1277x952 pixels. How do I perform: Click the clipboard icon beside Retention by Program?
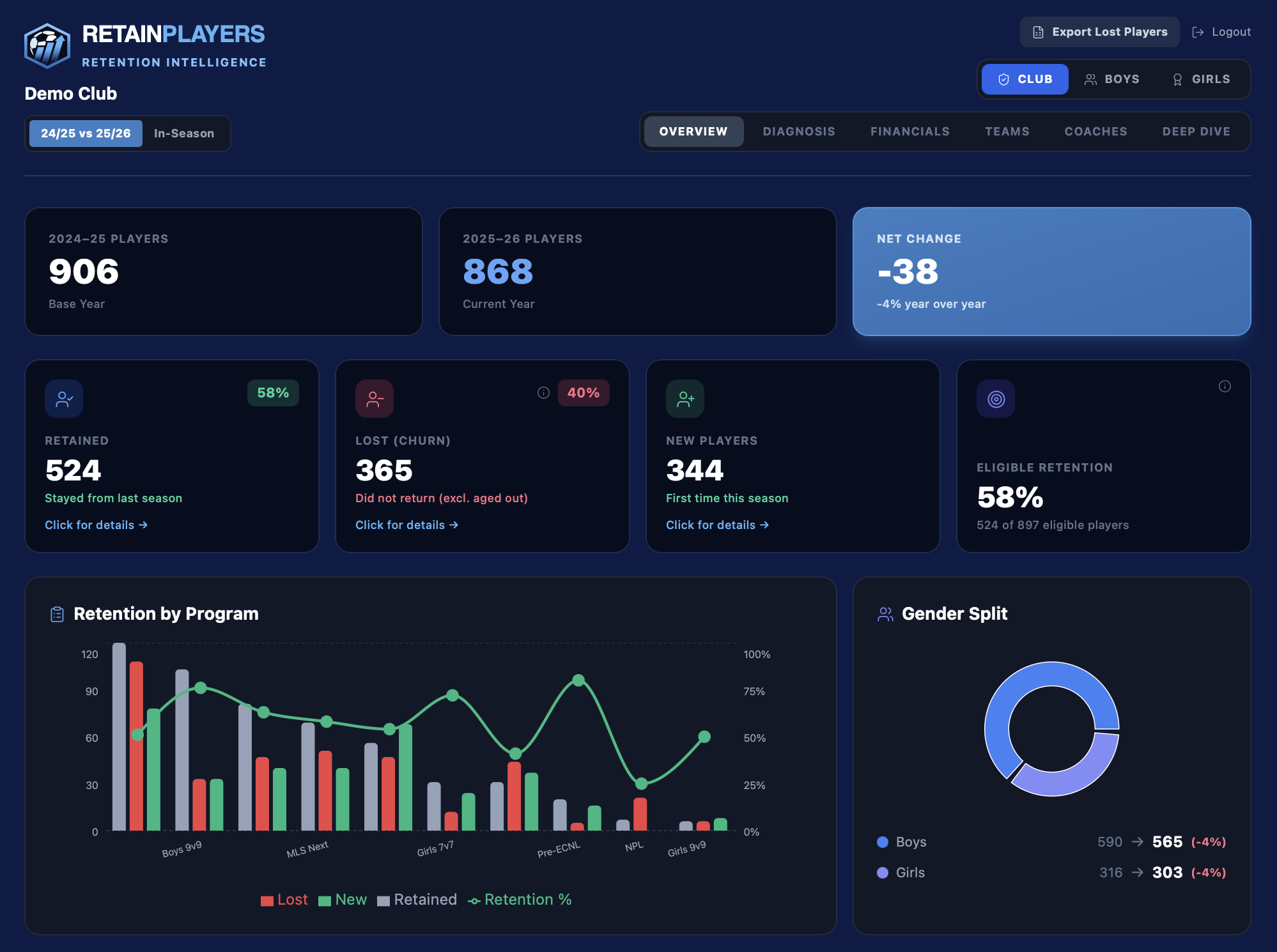(x=57, y=614)
